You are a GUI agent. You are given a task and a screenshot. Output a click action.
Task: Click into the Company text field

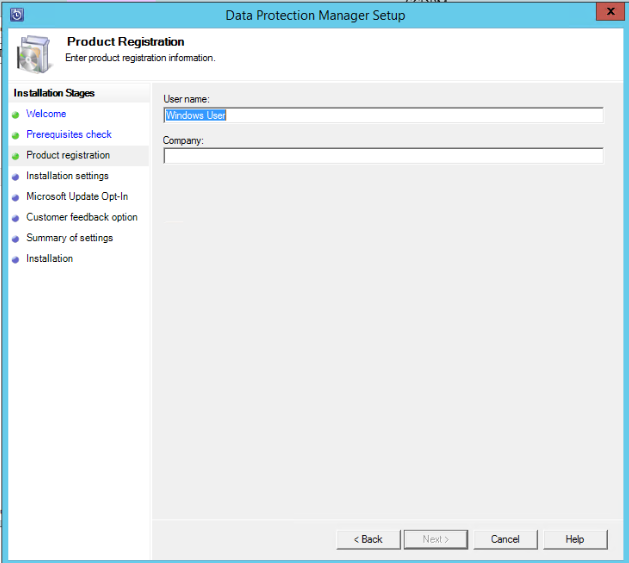pyautogui.click(x=383, y=156)
